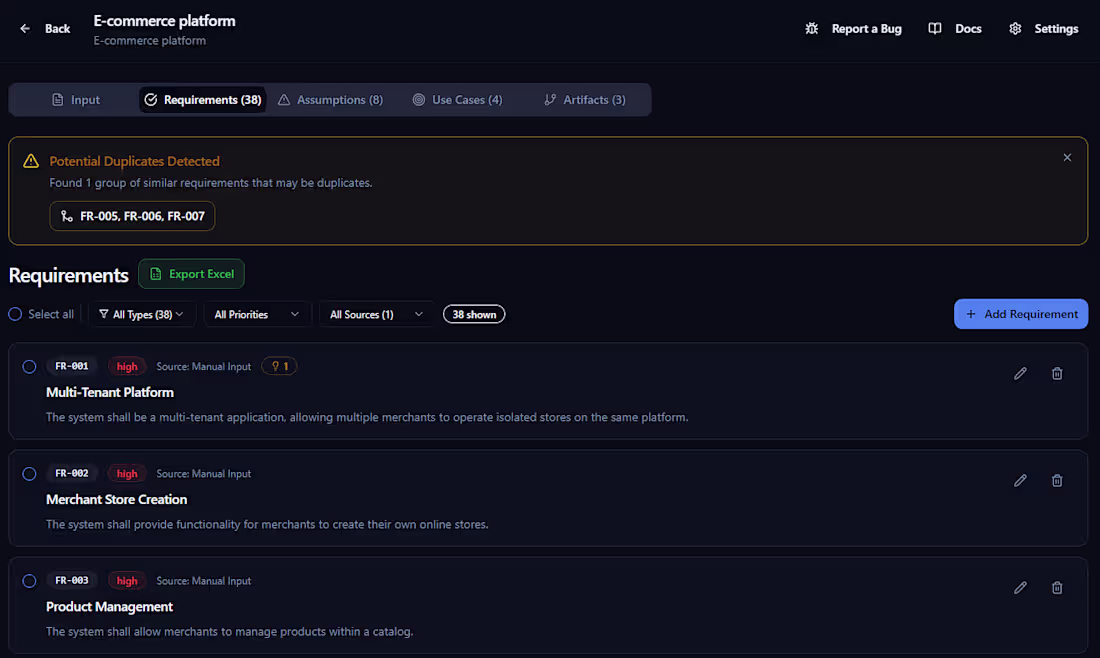Open the FR-005, FR-006, FR-007 duplicate group

tap(132, 216)
